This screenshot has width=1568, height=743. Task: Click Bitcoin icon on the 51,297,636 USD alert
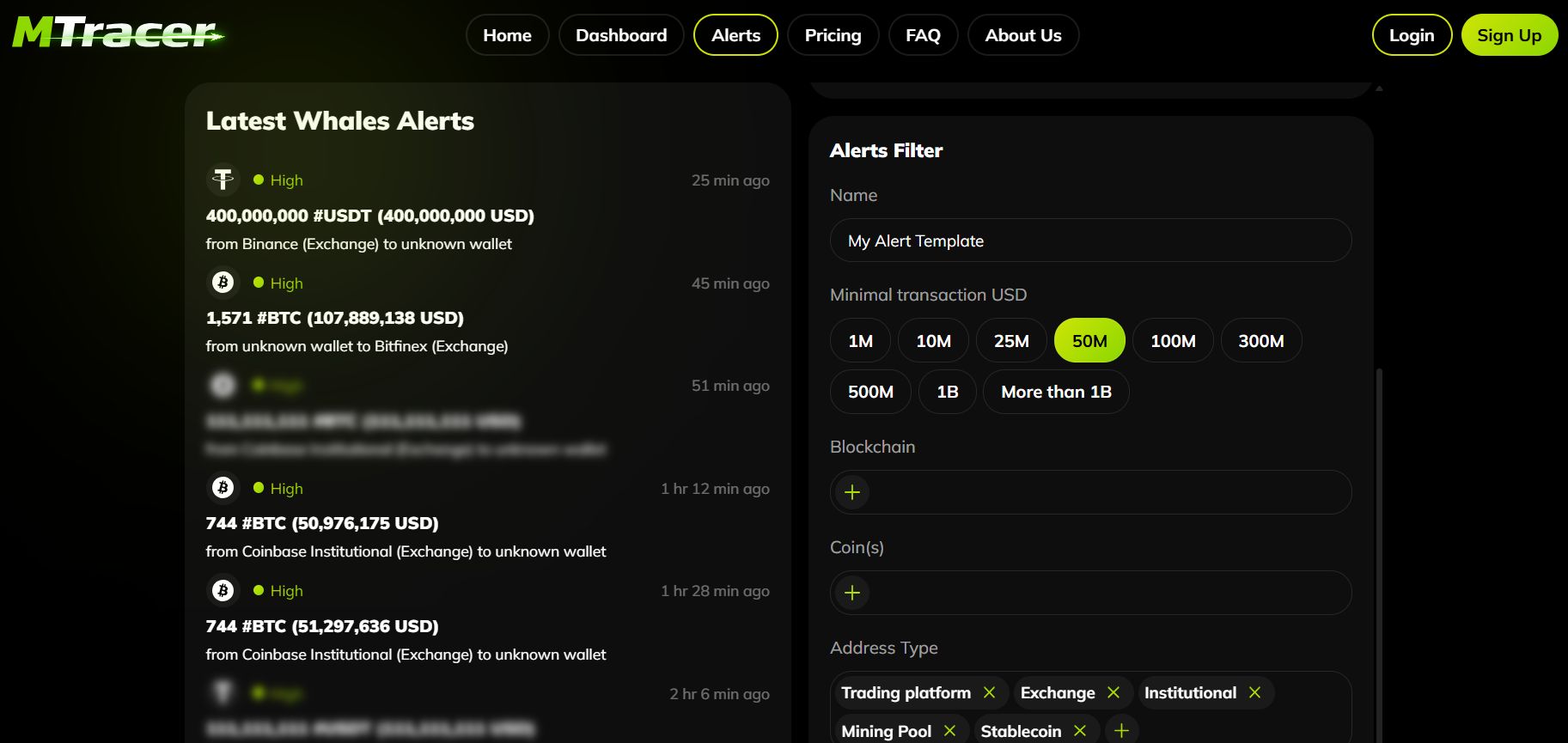tap(223, 590)
